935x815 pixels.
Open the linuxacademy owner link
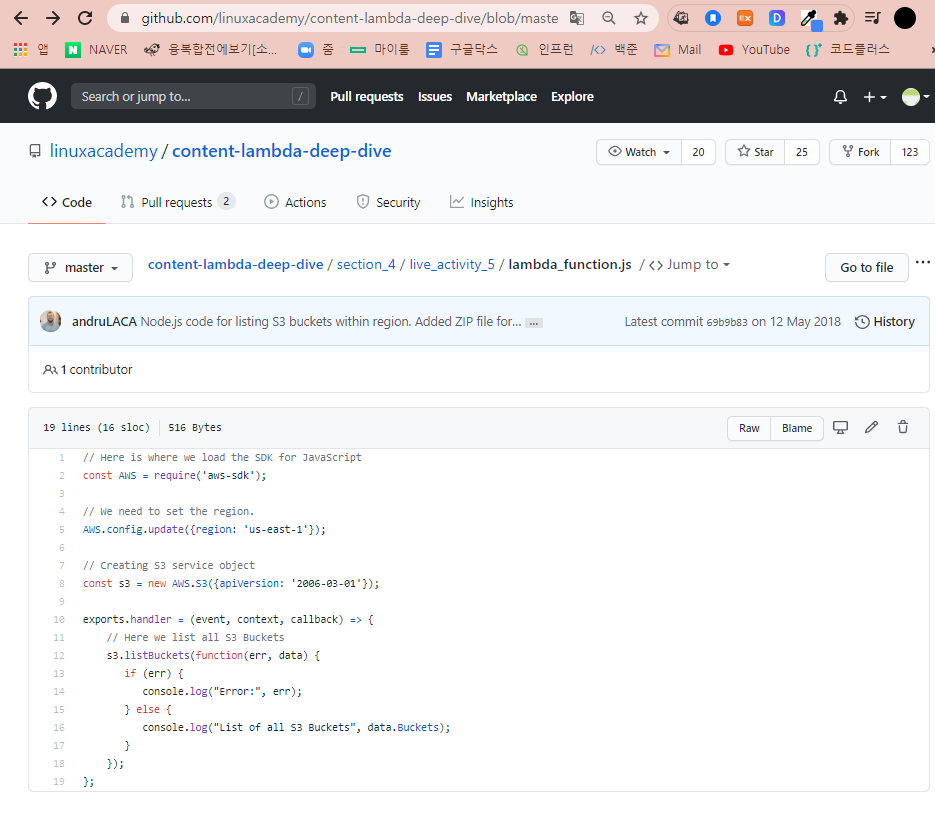click(104, 151)
